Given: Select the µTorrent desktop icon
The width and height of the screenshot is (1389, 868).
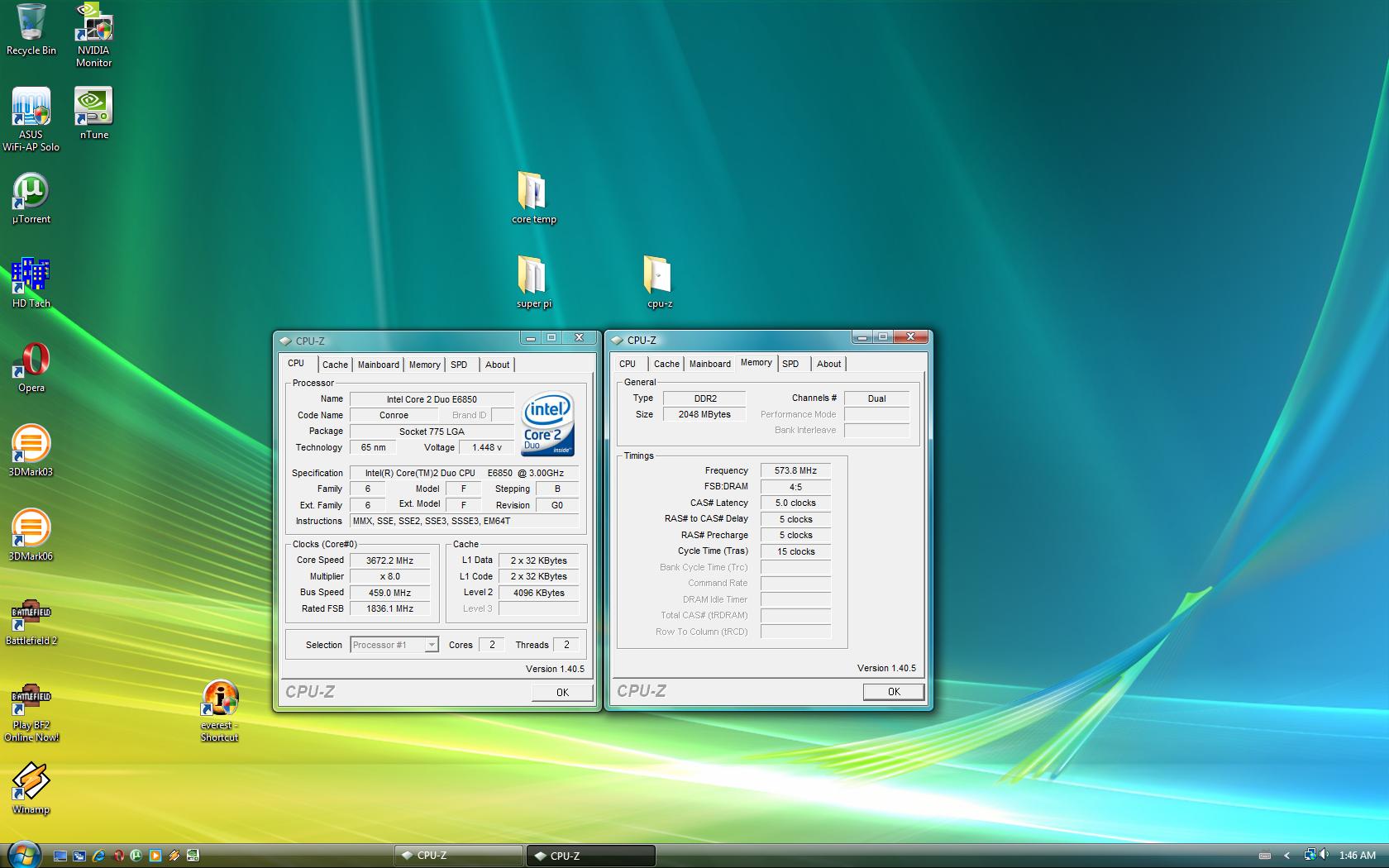Looking at the screenshot, I should tap(31, 198).
